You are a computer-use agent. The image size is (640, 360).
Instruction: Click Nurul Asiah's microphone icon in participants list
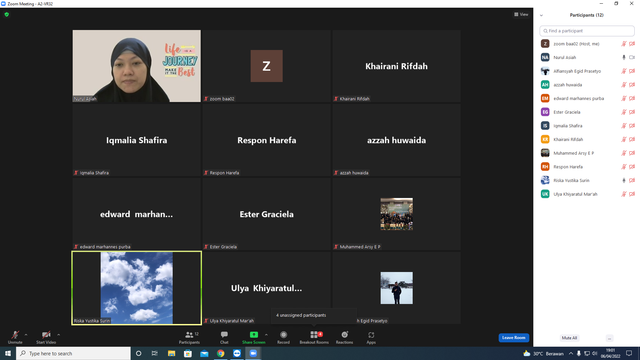tap(624, 58)
